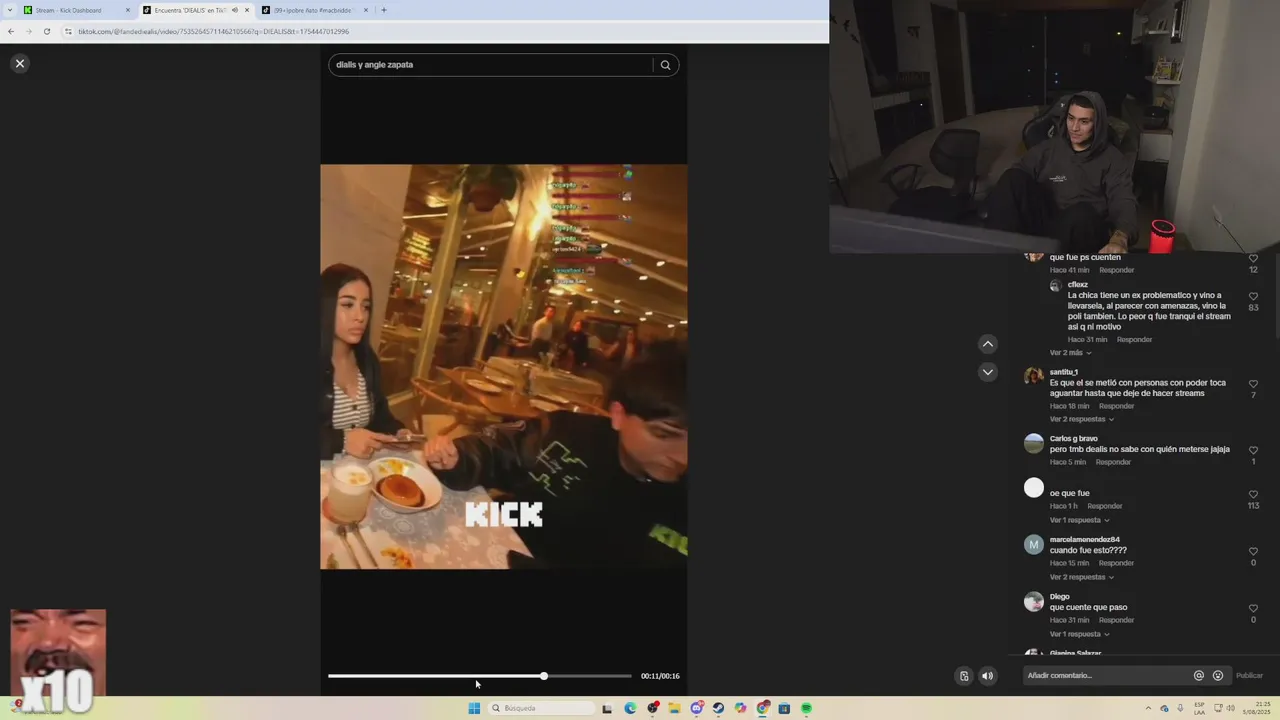1280x720 pixels.
Task: Go back in the browser
Action: [11, 31]
